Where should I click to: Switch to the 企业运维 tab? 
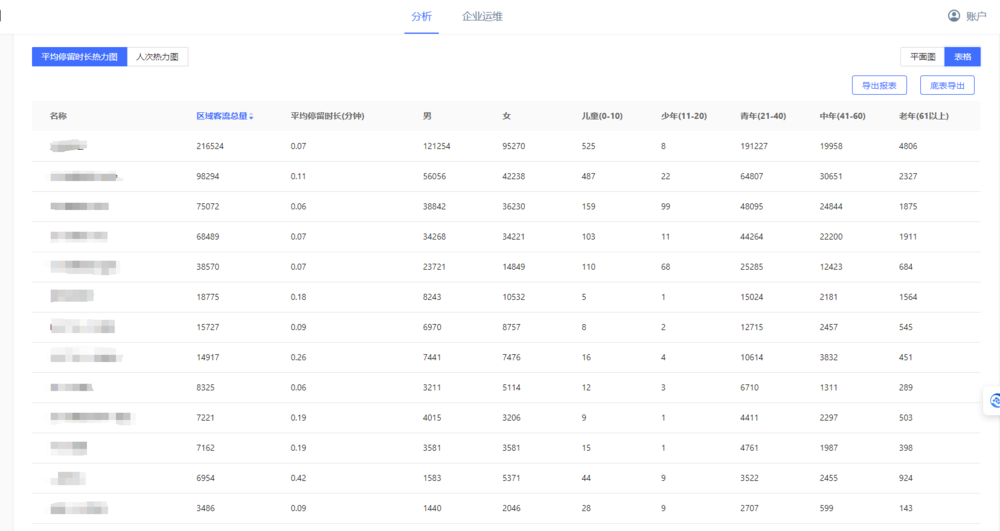point(482,17)
